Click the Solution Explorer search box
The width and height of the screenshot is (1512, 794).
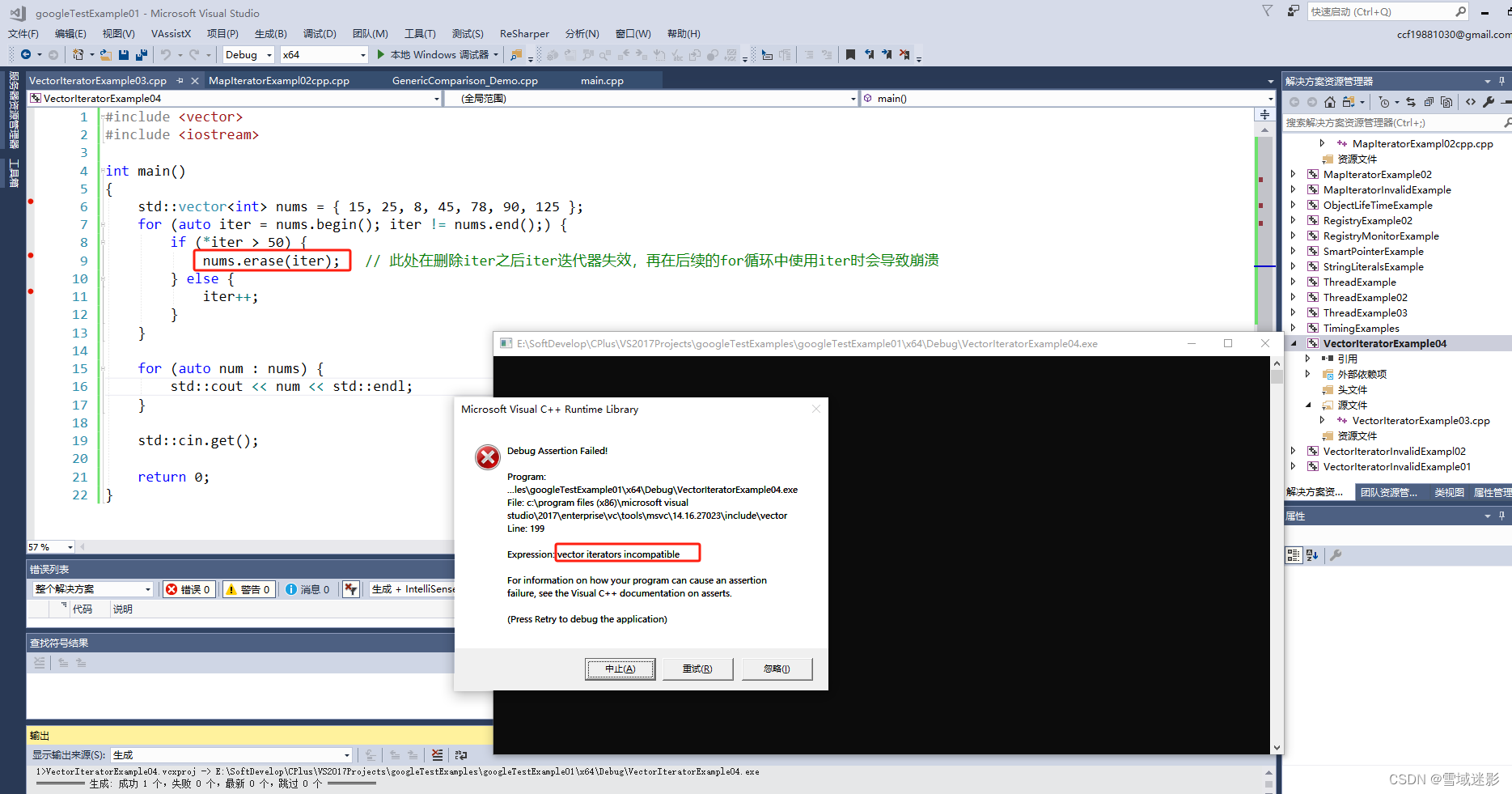(1397, 123)
